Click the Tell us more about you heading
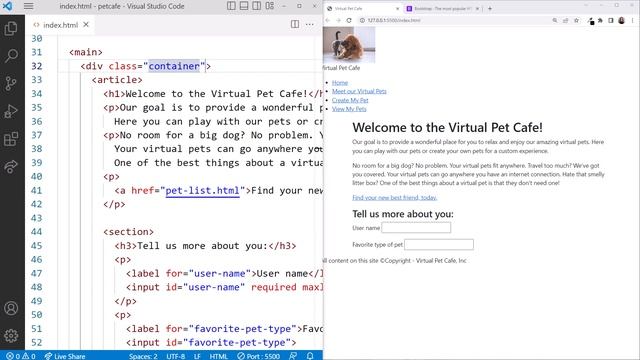The image size is (640, 360). pyautogui.click(x=403, y=214)
